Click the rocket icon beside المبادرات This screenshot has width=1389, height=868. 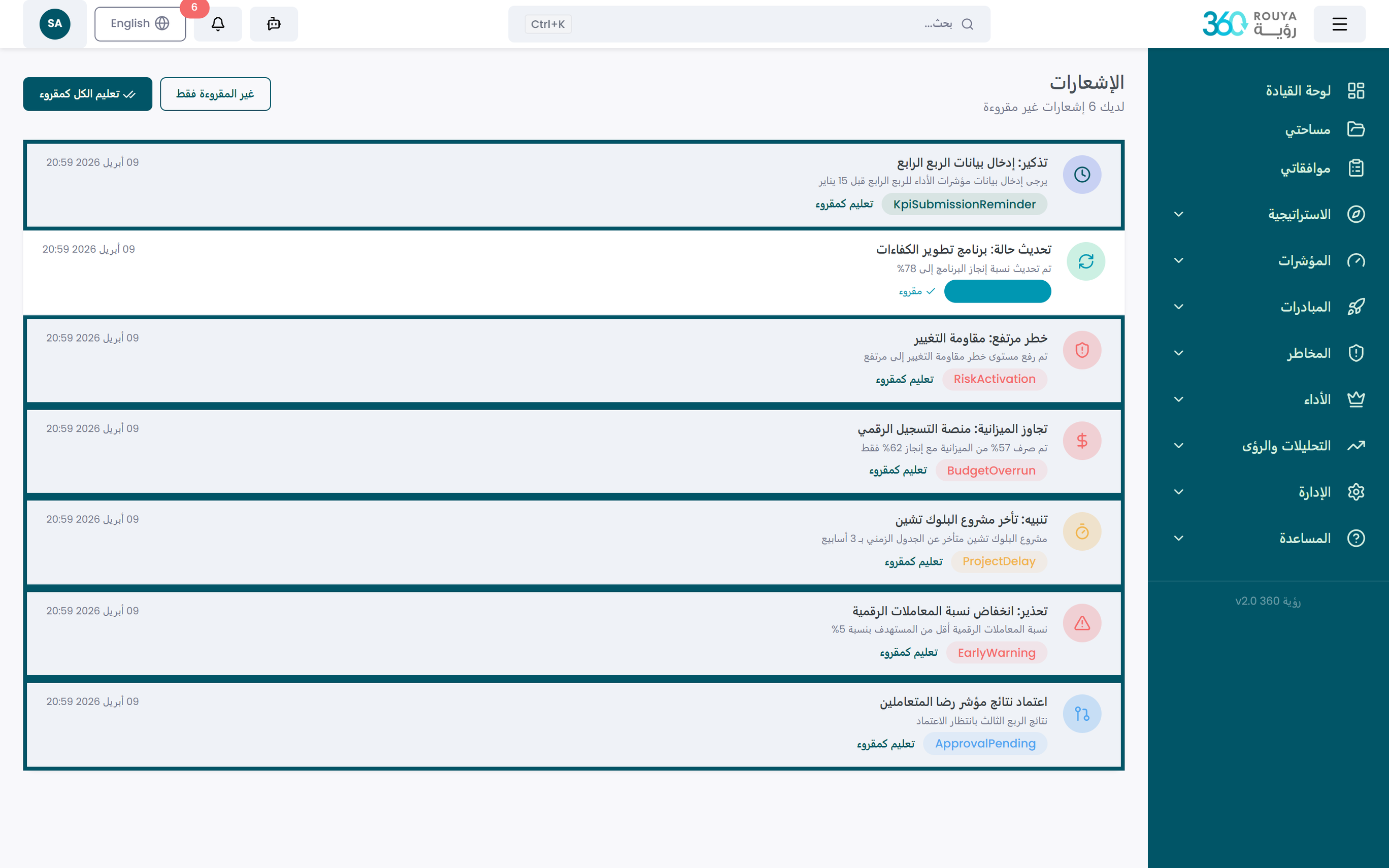pyautogui.click(x=1357, y=306)
